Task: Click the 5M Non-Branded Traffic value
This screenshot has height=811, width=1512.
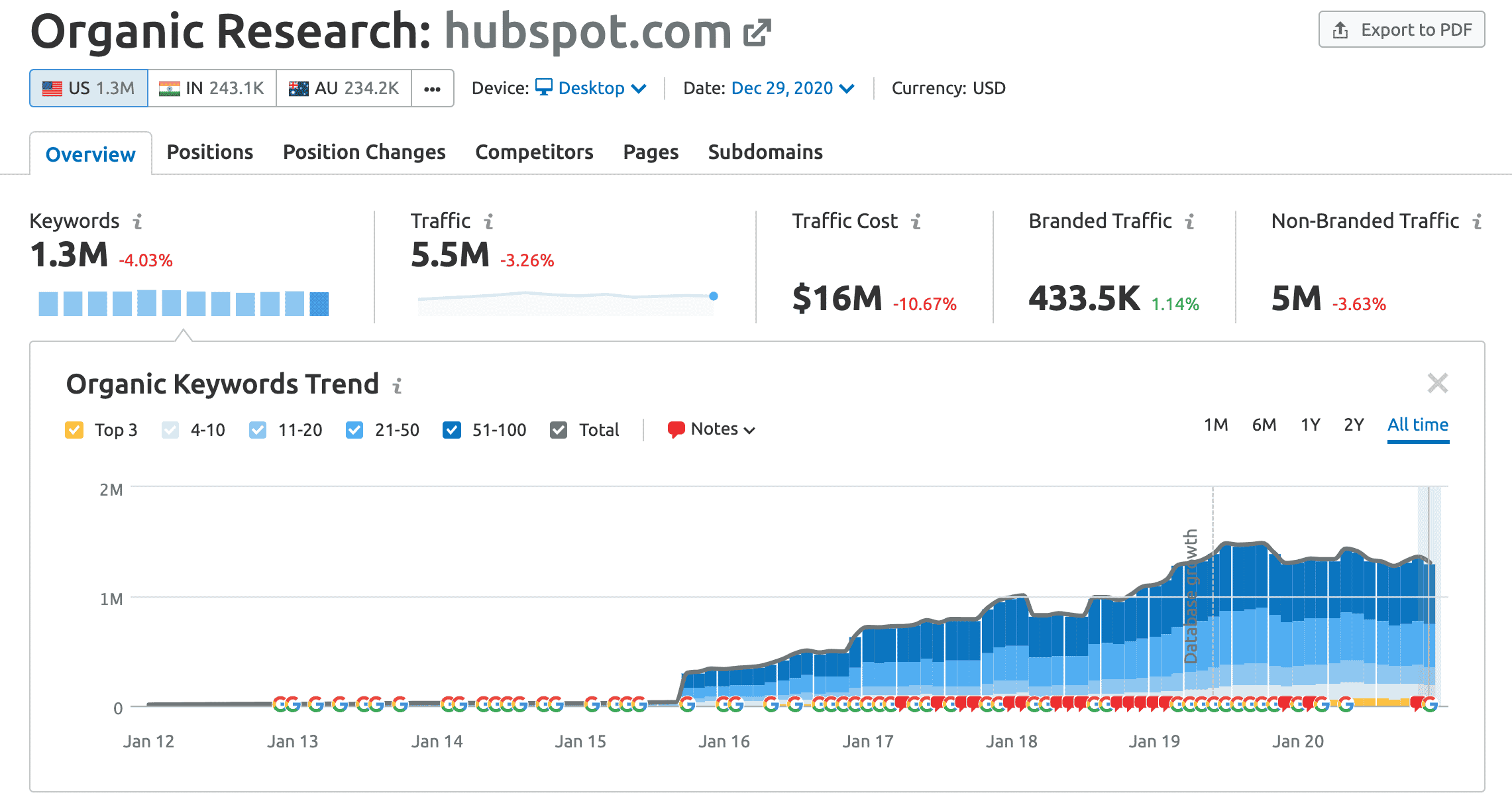Action: (x=1296, y=298)
